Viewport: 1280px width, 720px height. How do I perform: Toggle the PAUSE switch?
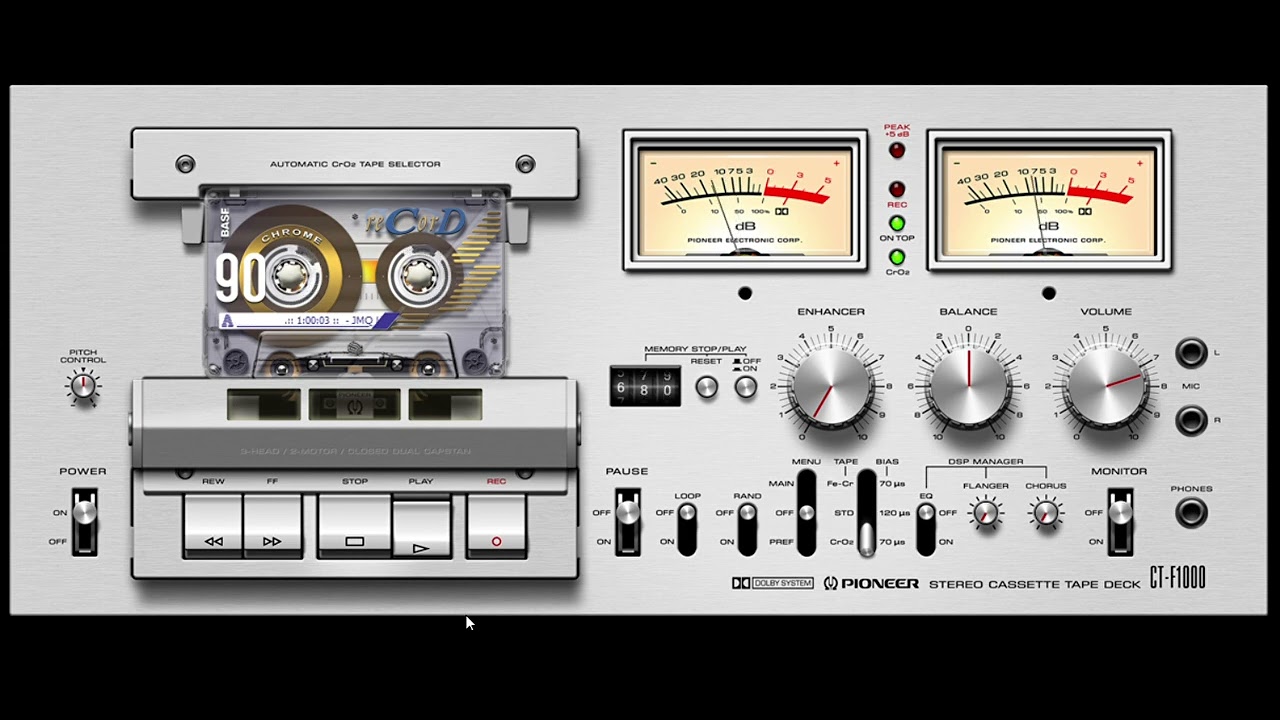pyautogui.click(x=627, y=522)
